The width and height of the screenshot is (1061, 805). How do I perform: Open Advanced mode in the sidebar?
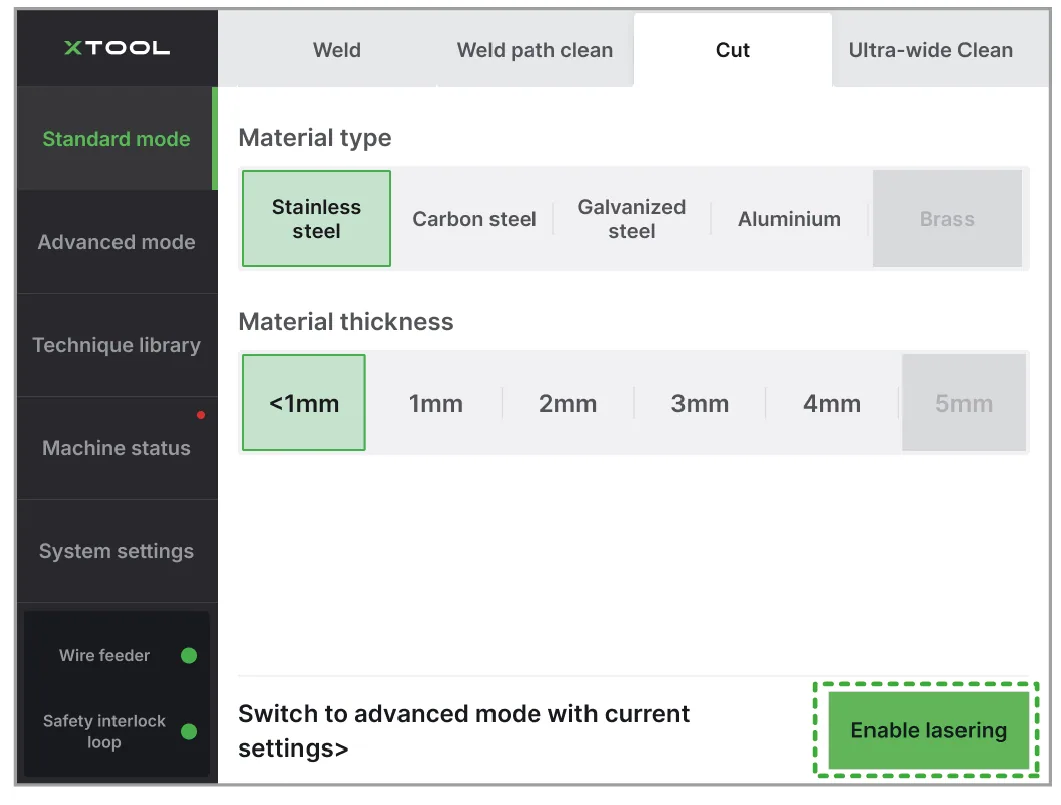[116, 242]
